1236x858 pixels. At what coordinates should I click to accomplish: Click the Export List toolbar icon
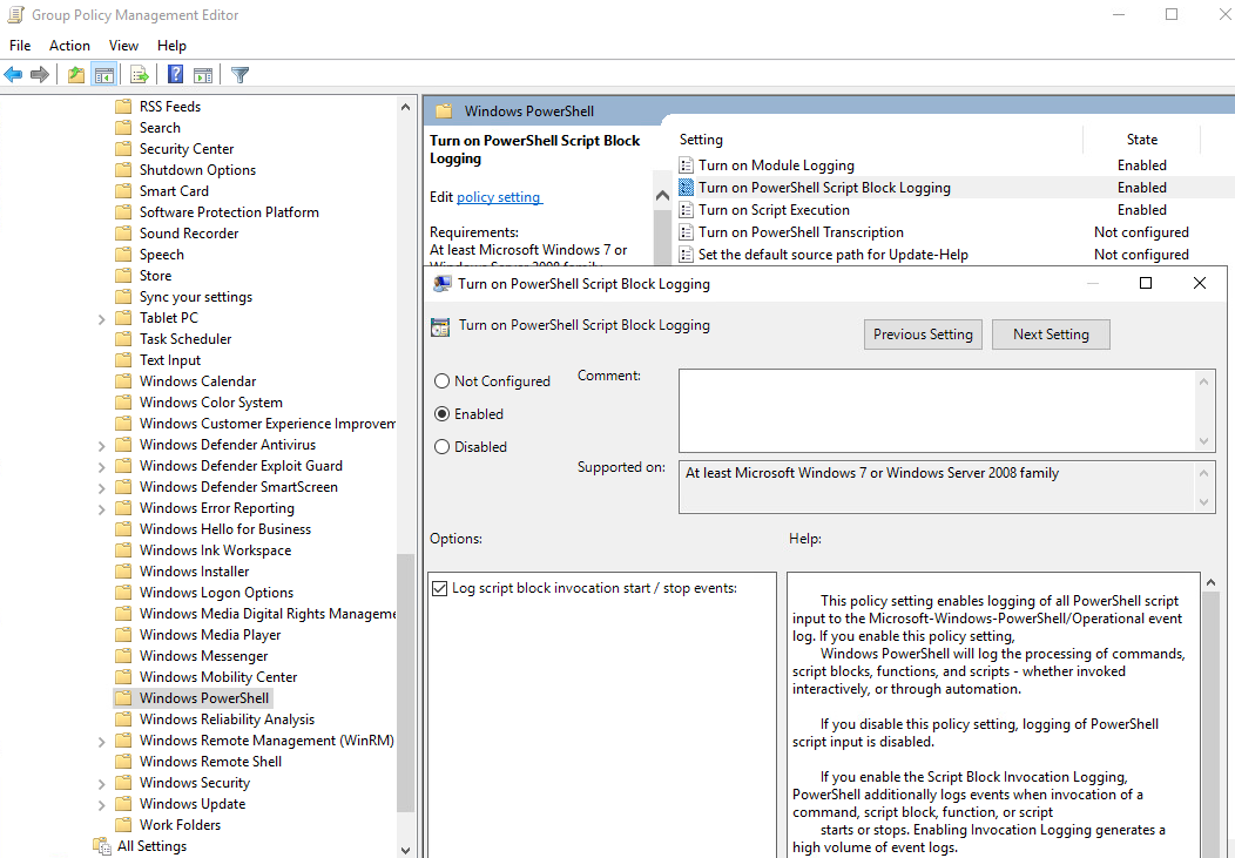point(139,75)
